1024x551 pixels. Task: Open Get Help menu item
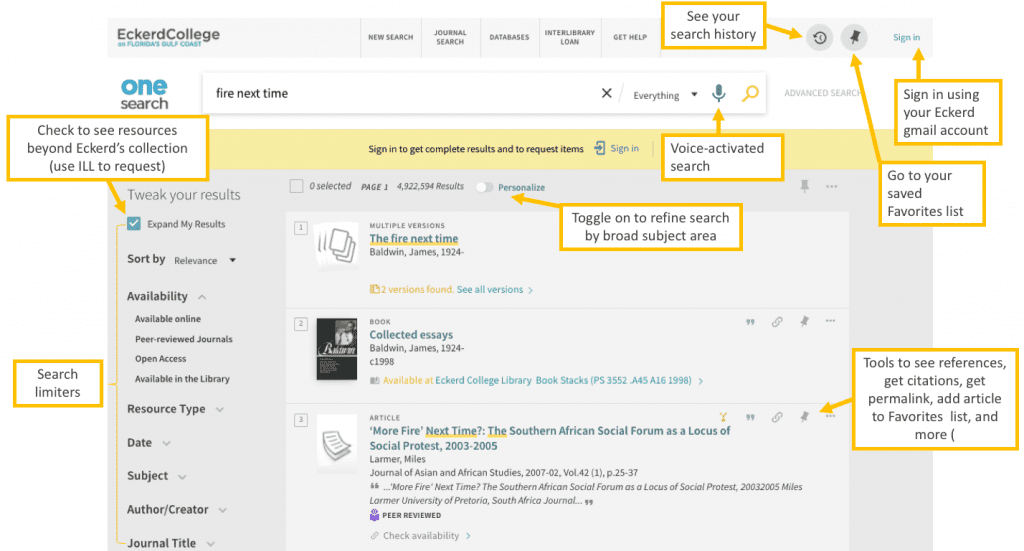click(630, 37)
